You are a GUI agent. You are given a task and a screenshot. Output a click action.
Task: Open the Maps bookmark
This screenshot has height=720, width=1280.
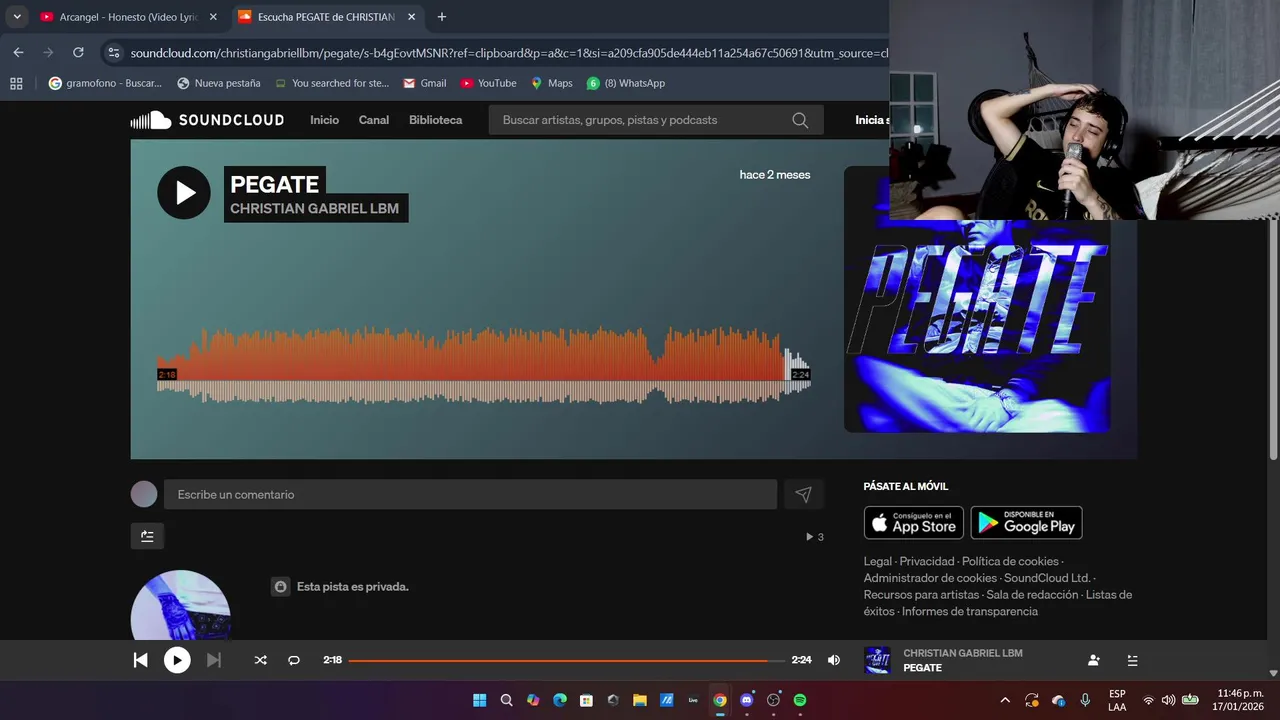[x=551, y=83]
